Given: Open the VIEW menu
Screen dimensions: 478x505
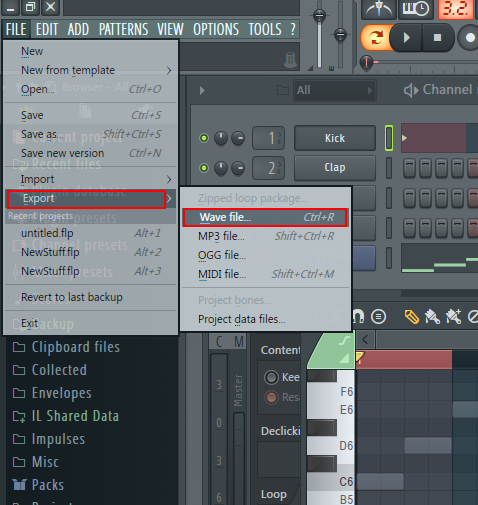Looking at the screenshot, I should click(170, 29).
